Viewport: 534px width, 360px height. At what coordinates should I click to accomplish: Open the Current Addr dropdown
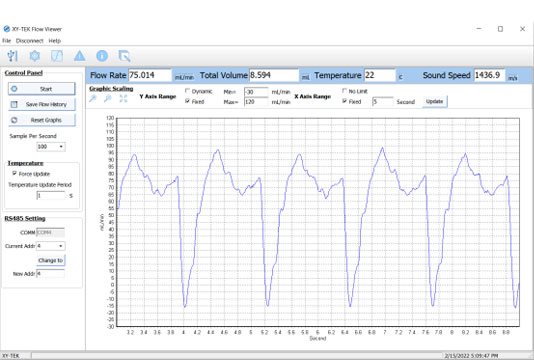(x=51, y=246)
